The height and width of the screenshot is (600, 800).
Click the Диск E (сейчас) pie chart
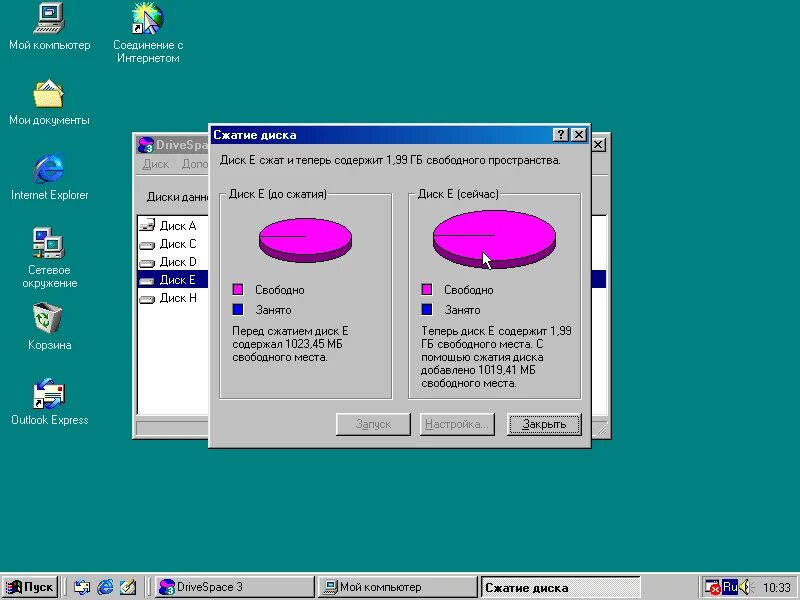point(494,239)
